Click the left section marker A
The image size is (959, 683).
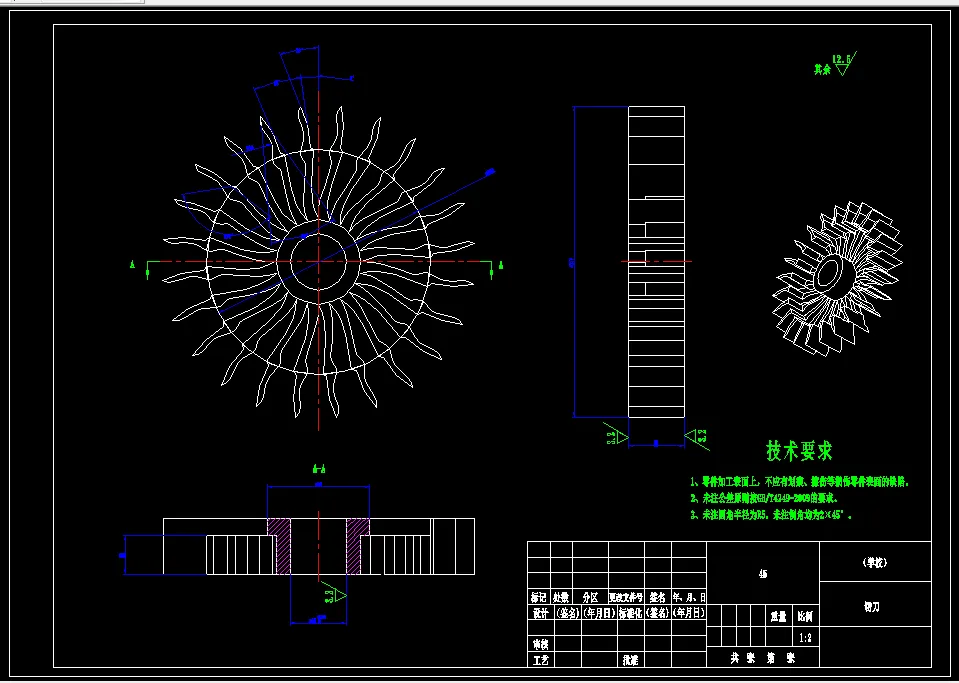click(x=132, y=265)
